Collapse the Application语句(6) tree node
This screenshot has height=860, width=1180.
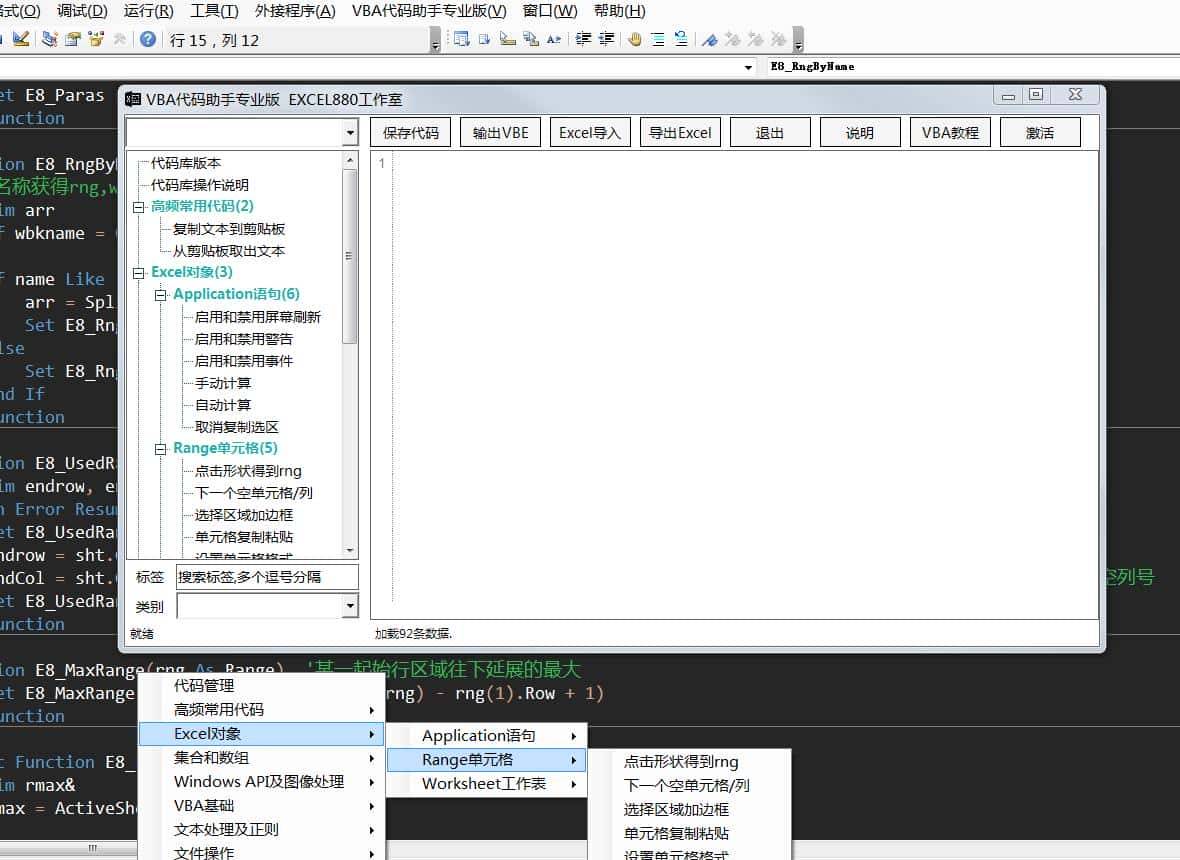click(x=160, y=295)
